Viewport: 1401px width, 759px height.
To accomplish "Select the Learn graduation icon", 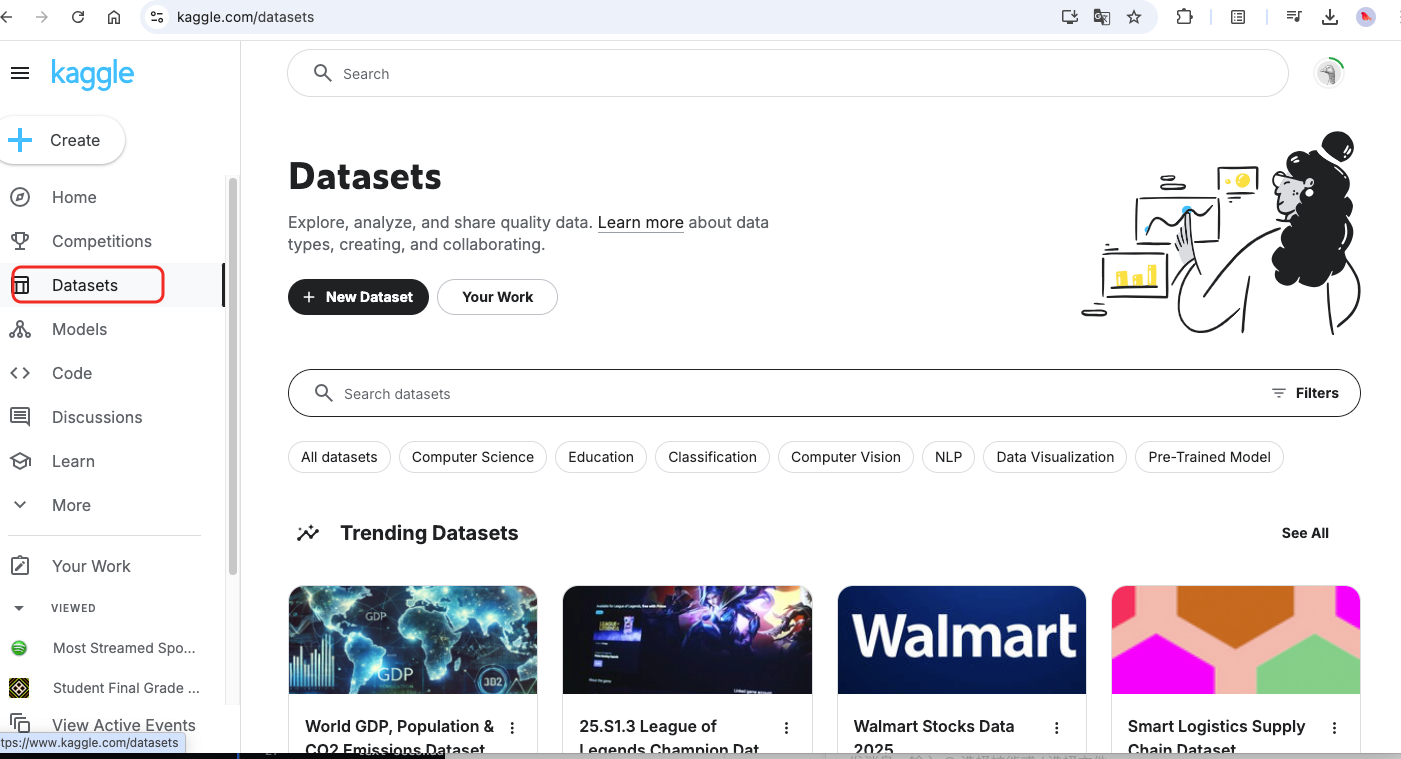I will [x=21, y=460].
